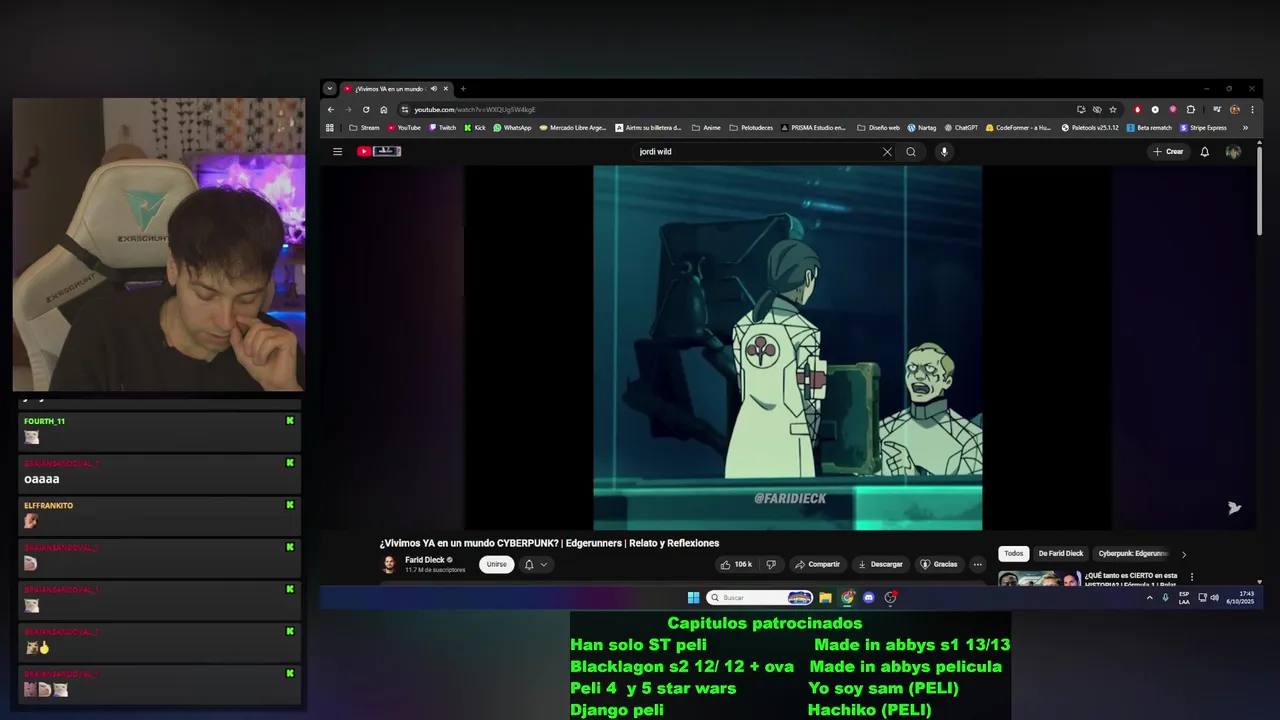Show more bookmarks overflow chevron
This screenshot has height=720, width=1280.
click(x=1245, y=128)
